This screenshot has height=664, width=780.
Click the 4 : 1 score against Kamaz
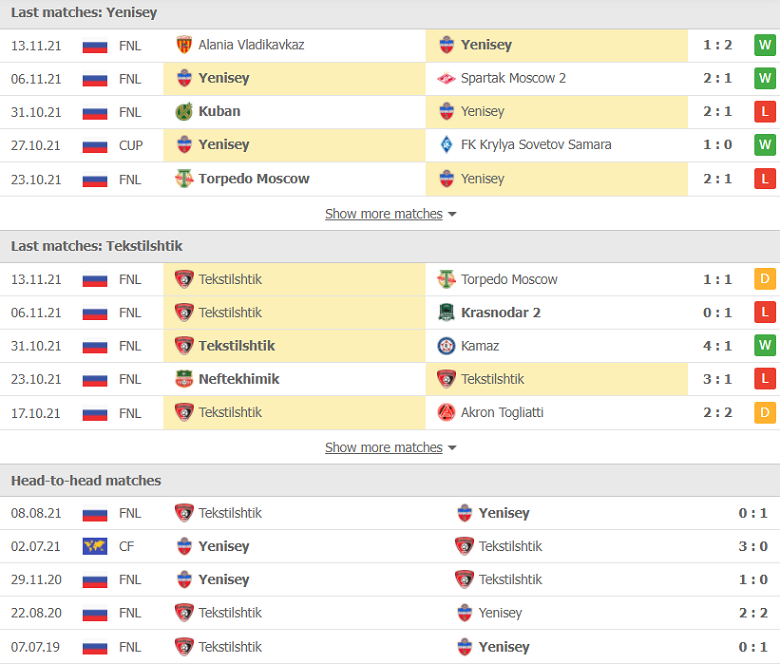tap(717, 346)
